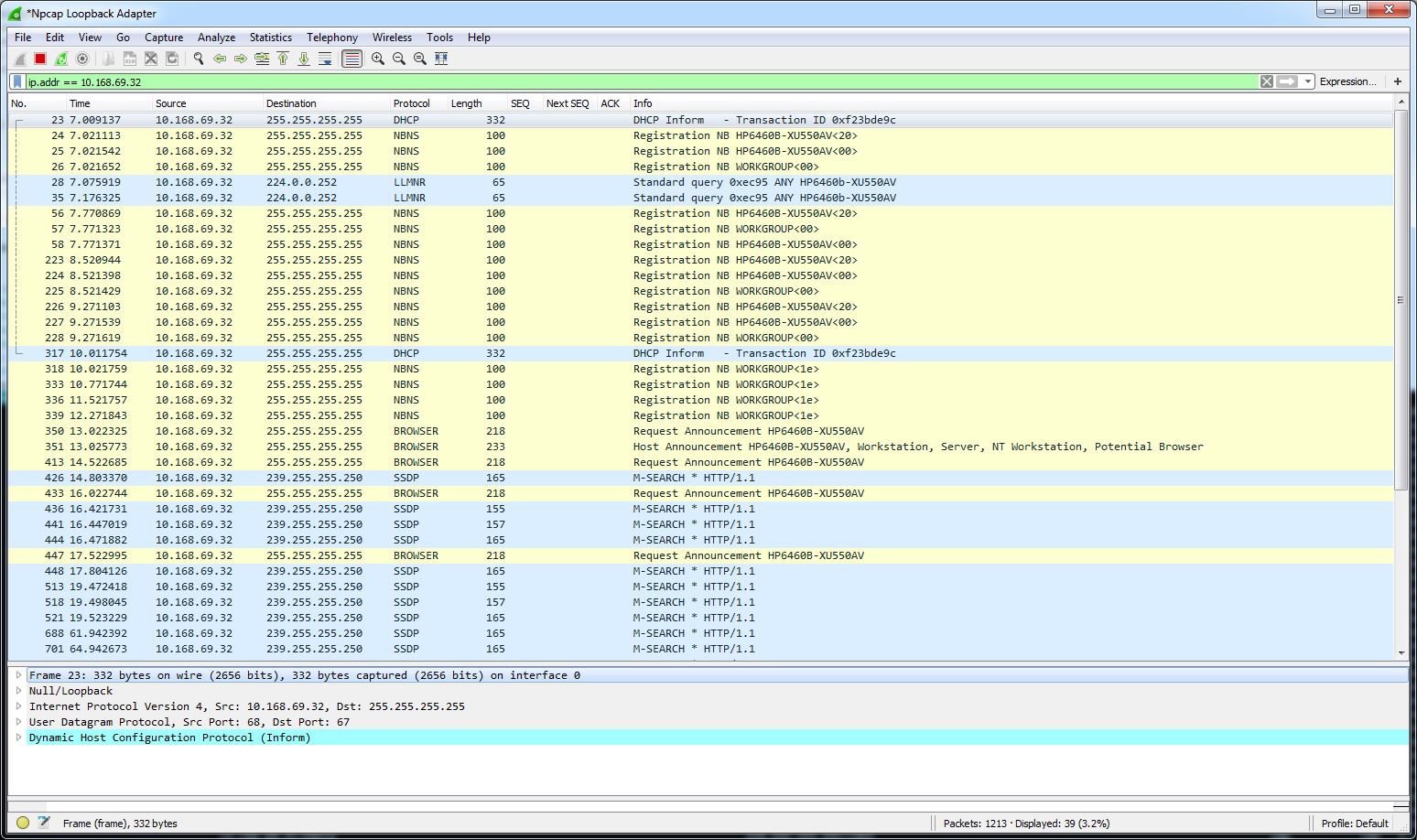1417x840 pixels.
Task: Go to specified packet toolbar icon
Action: (x=262, y=59)
